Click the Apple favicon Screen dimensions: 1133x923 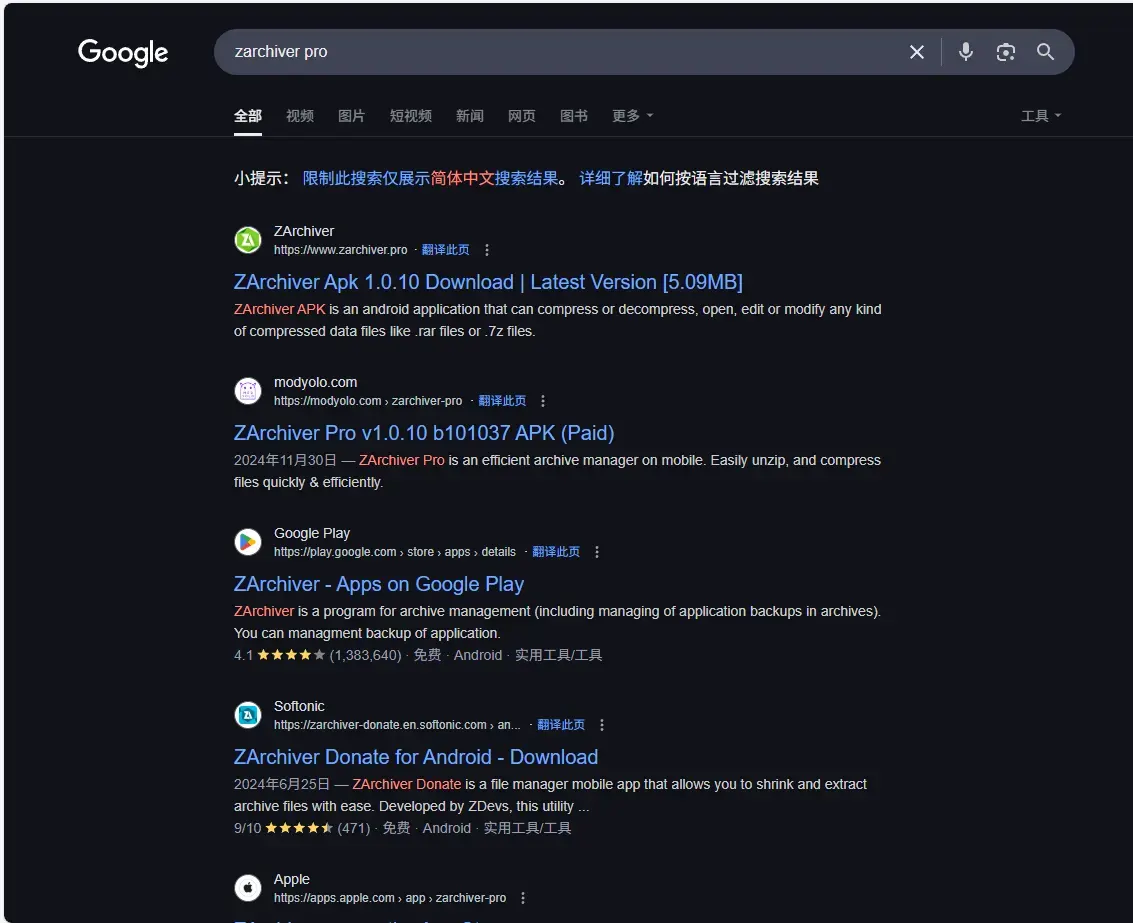click(x=248, y=888)
